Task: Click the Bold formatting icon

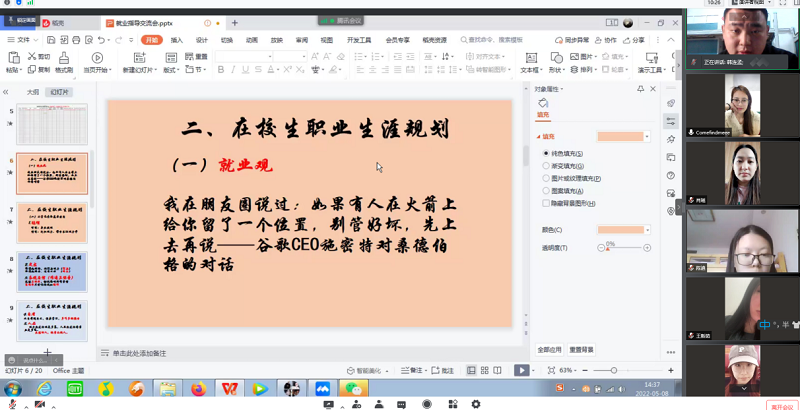Action: (220, 70)
